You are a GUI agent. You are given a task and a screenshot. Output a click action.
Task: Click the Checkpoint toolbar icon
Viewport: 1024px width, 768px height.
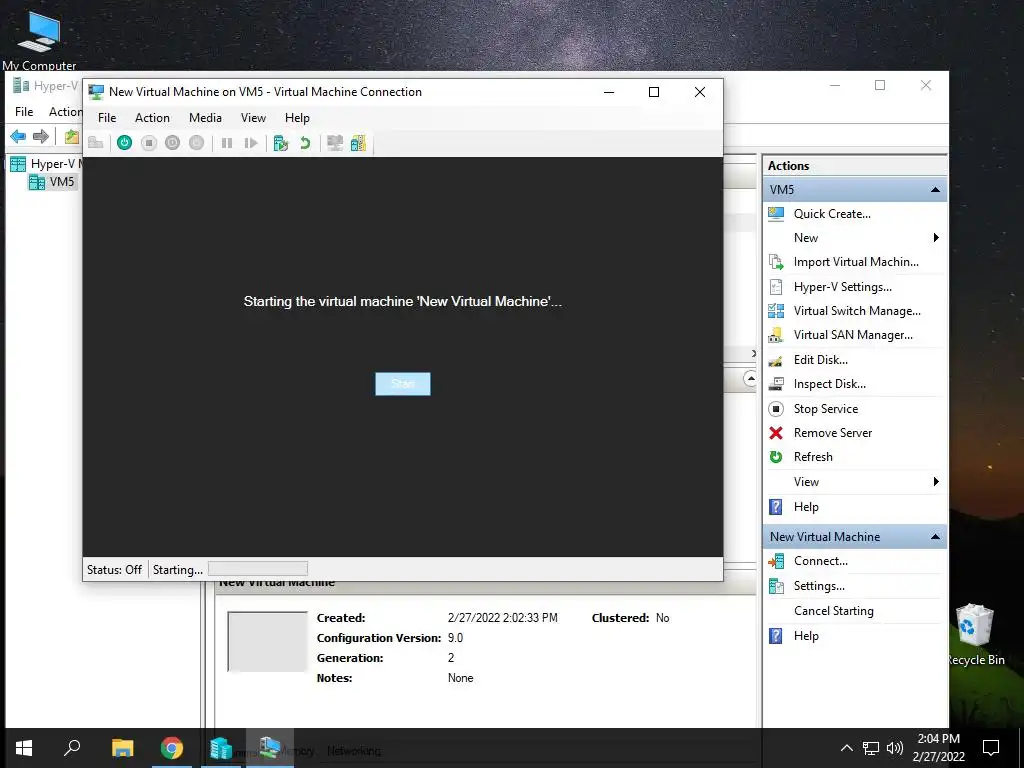[281, 142]
